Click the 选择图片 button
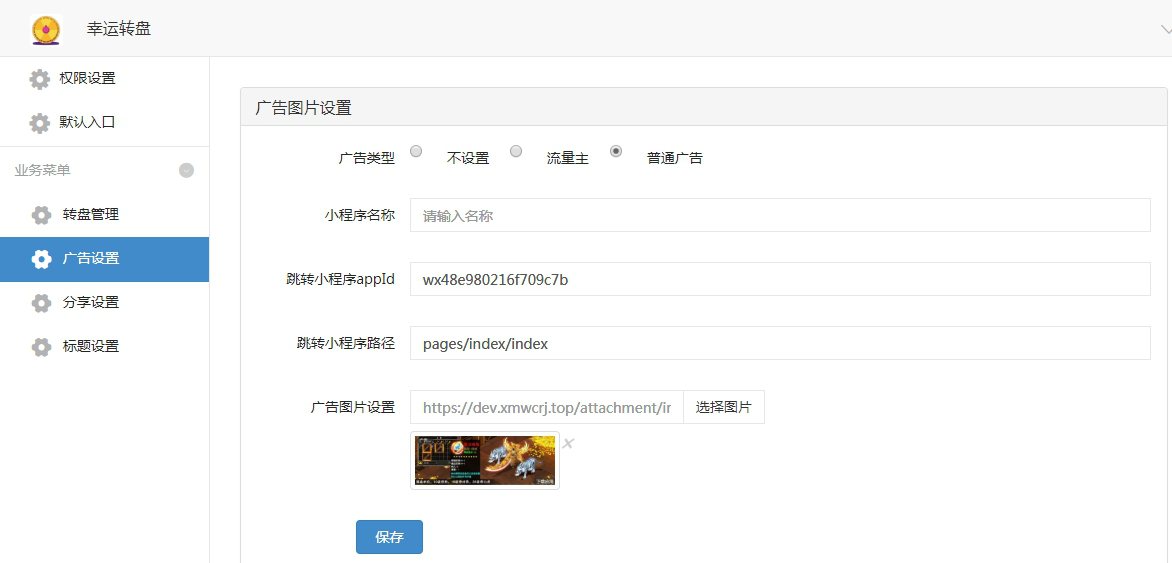 tap(724, 407)
